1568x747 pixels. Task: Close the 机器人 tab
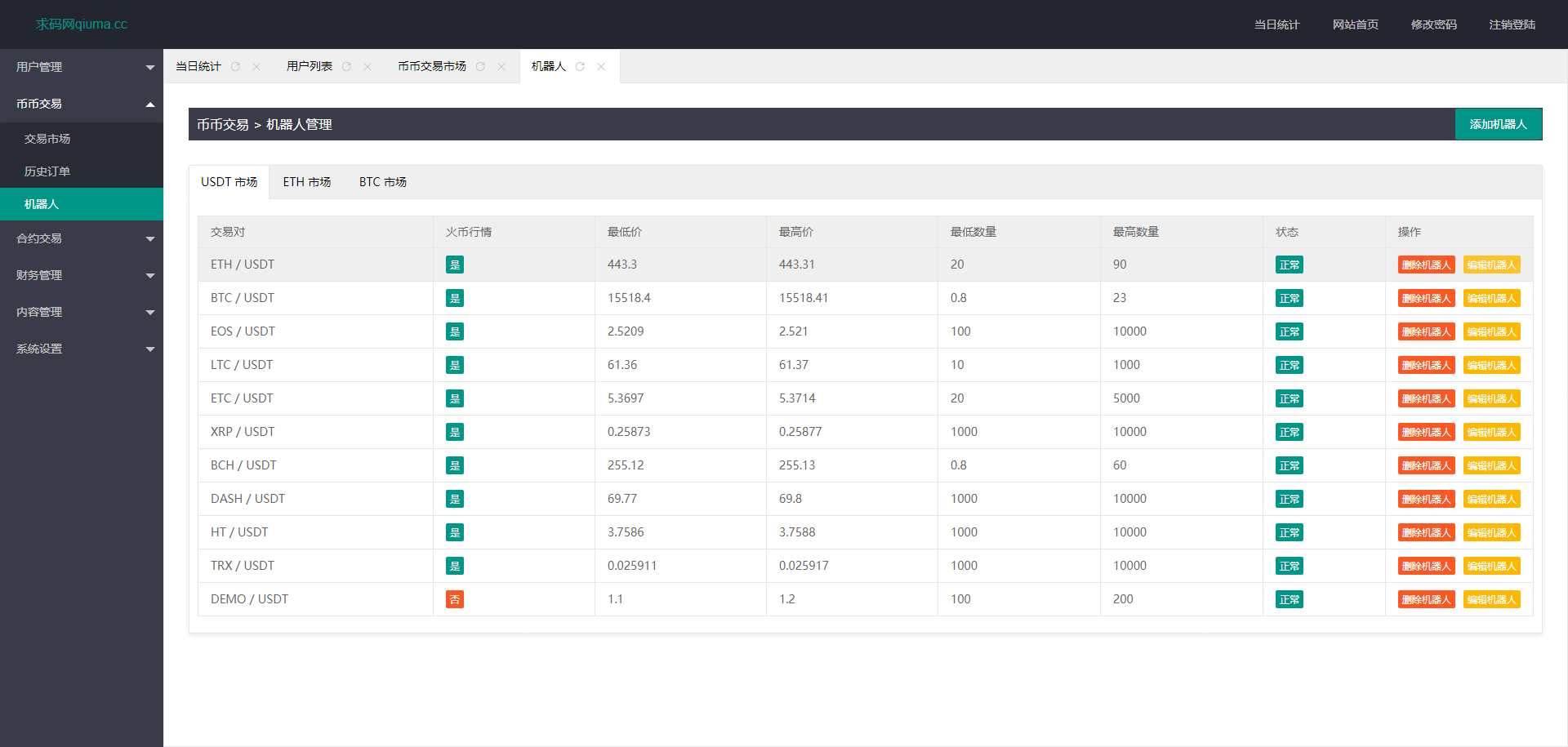pos(601,67)
